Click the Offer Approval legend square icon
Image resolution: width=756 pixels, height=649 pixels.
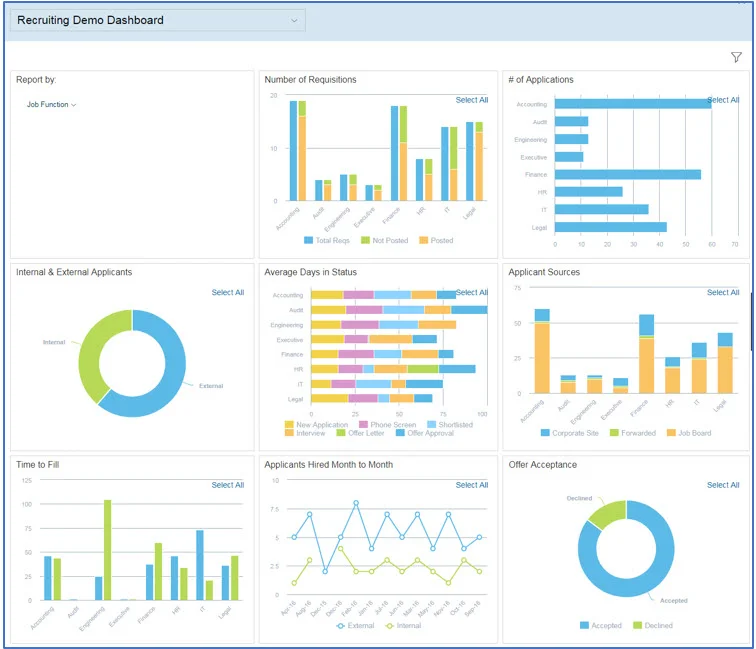point(401,433)
